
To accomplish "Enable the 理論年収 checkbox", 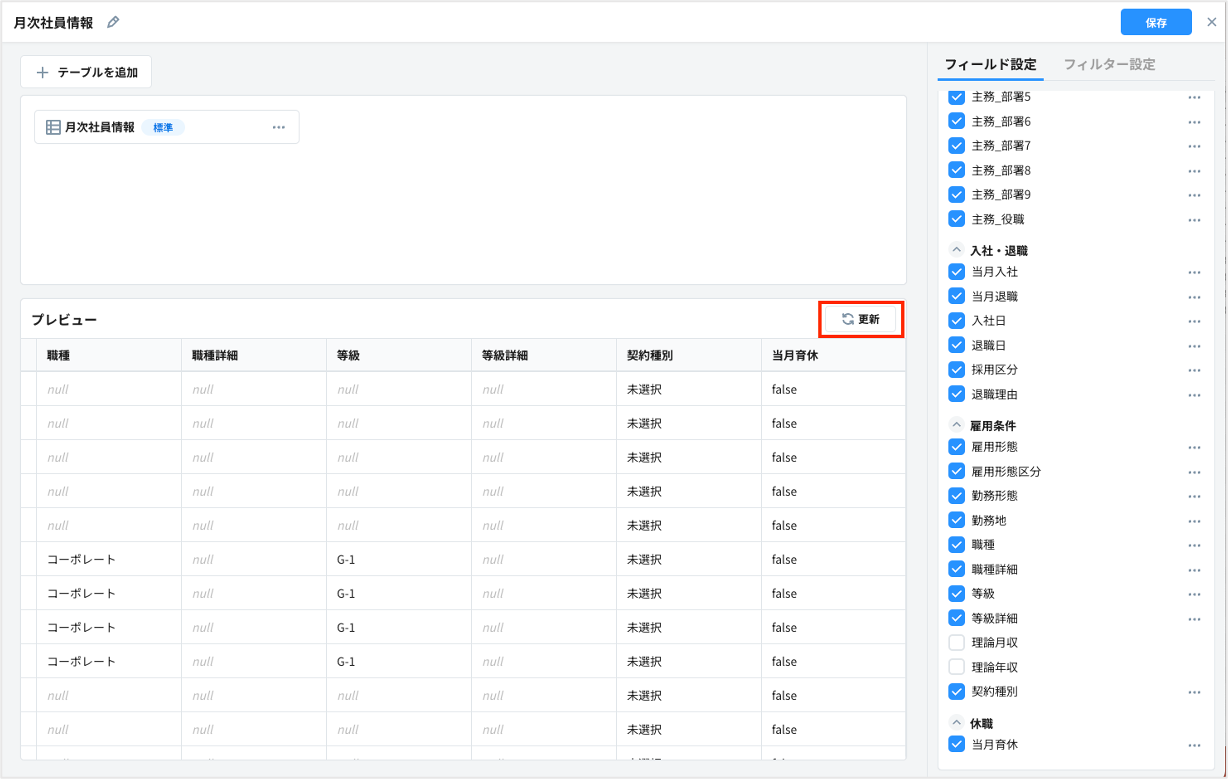I will click(956, 667).
